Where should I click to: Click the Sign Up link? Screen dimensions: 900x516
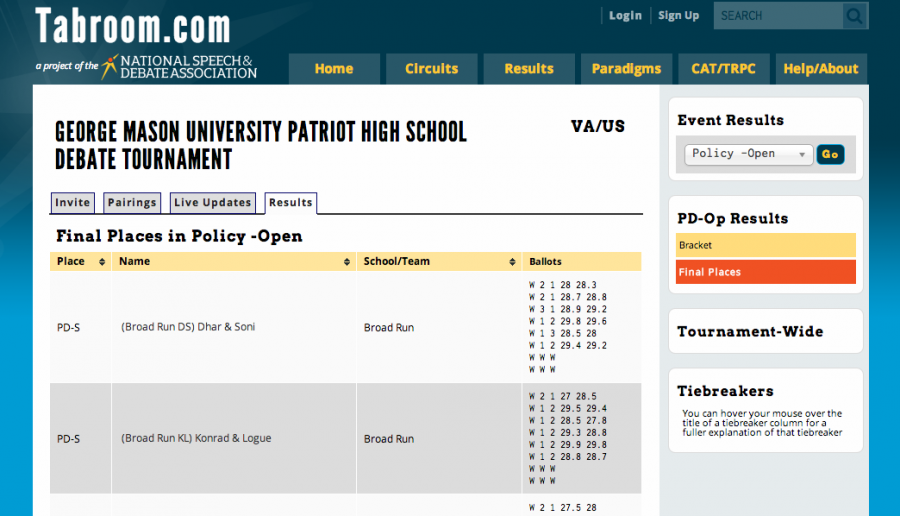click(x=678, y=15)
